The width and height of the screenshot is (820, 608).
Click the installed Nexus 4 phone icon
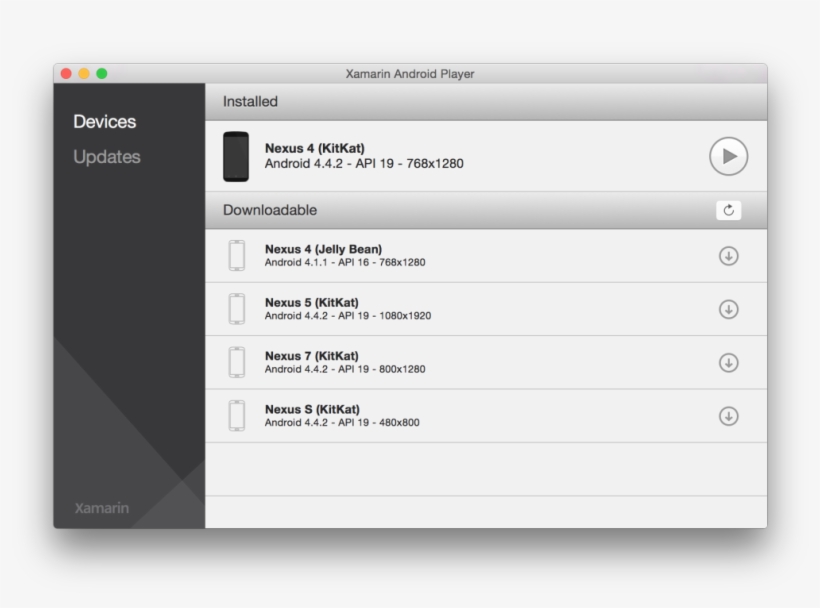click(238, 156)
